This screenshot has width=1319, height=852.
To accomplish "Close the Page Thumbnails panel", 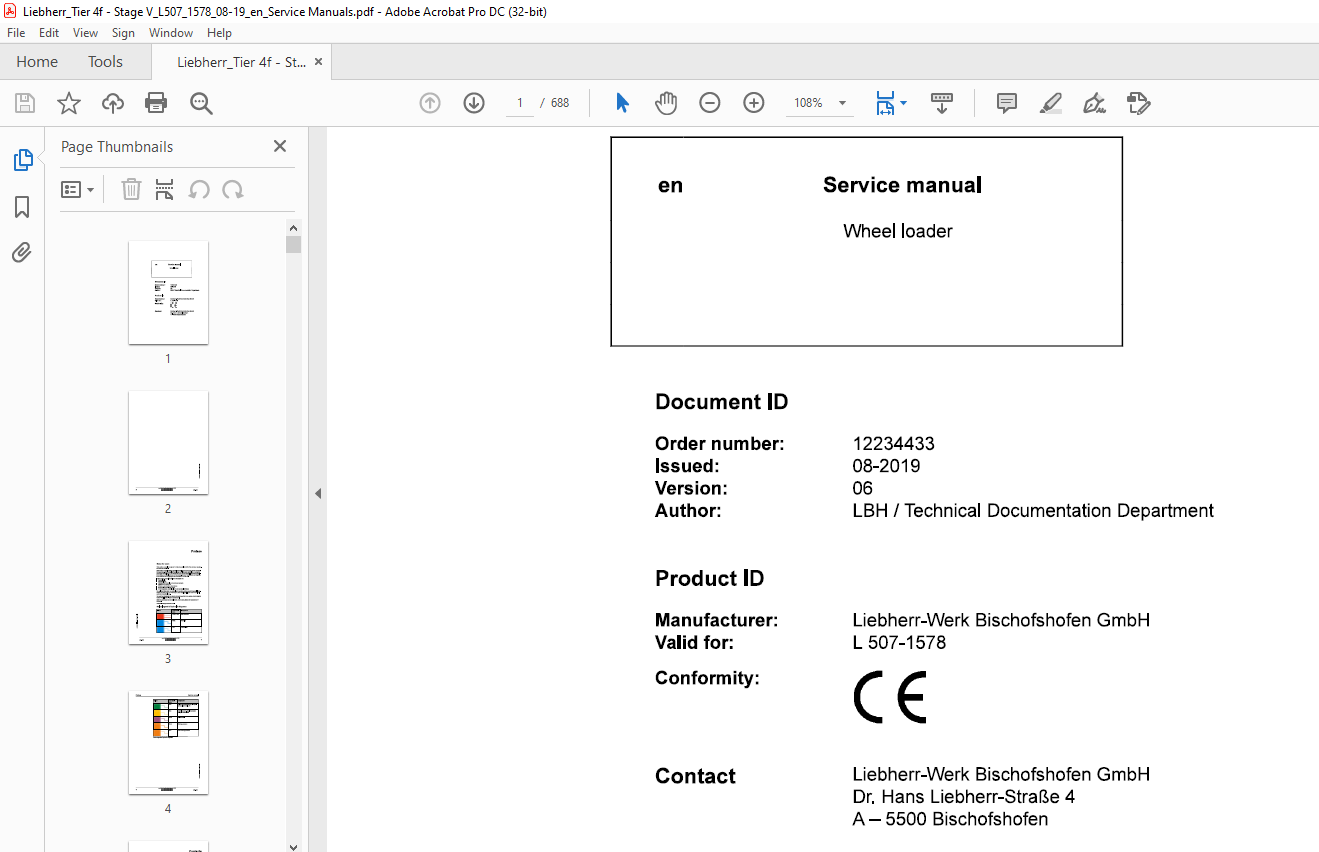I will coord(280,146).
